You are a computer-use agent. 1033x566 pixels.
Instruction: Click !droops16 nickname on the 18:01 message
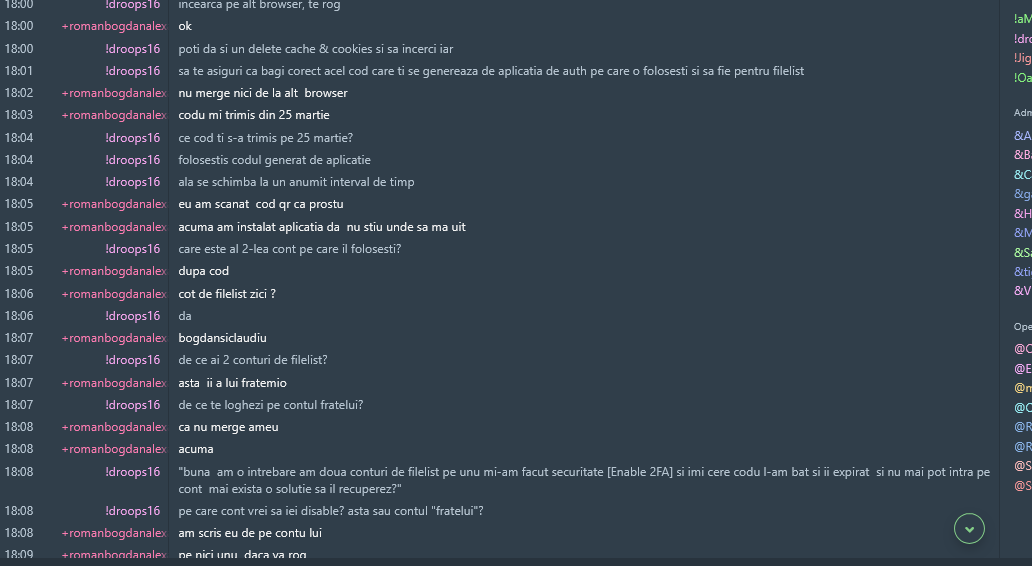tap(132, 71)
